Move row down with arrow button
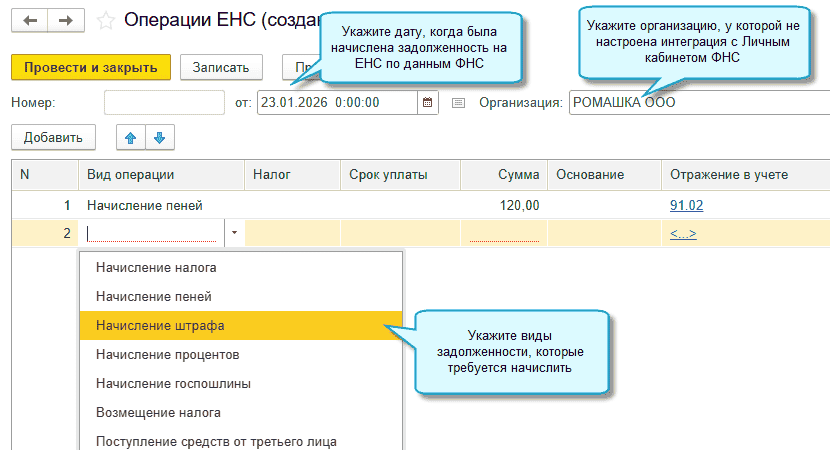Viewport: 830px width, 450px height. click(x=159, y=137)
